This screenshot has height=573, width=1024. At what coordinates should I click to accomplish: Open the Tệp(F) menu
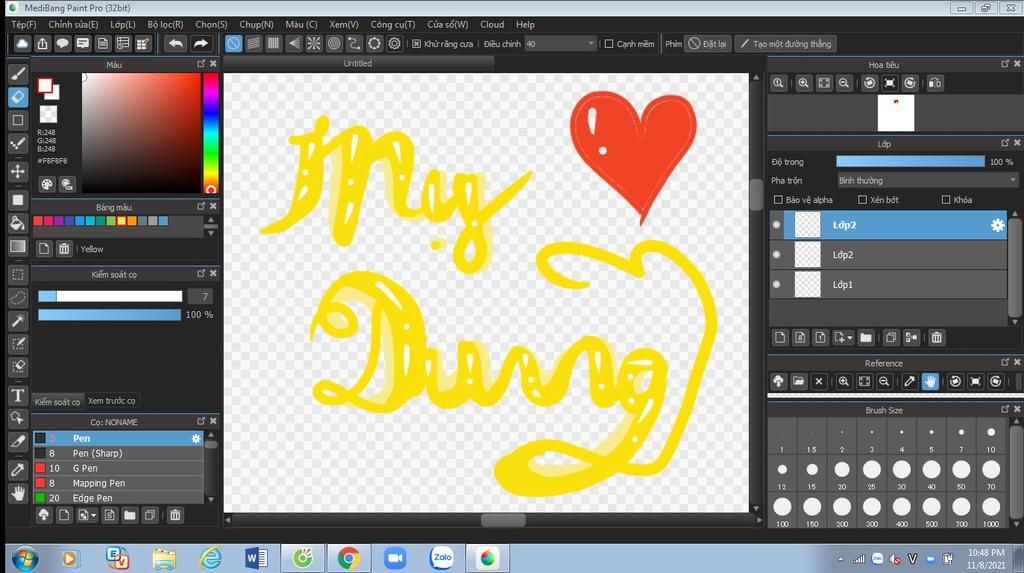(24, 24)
